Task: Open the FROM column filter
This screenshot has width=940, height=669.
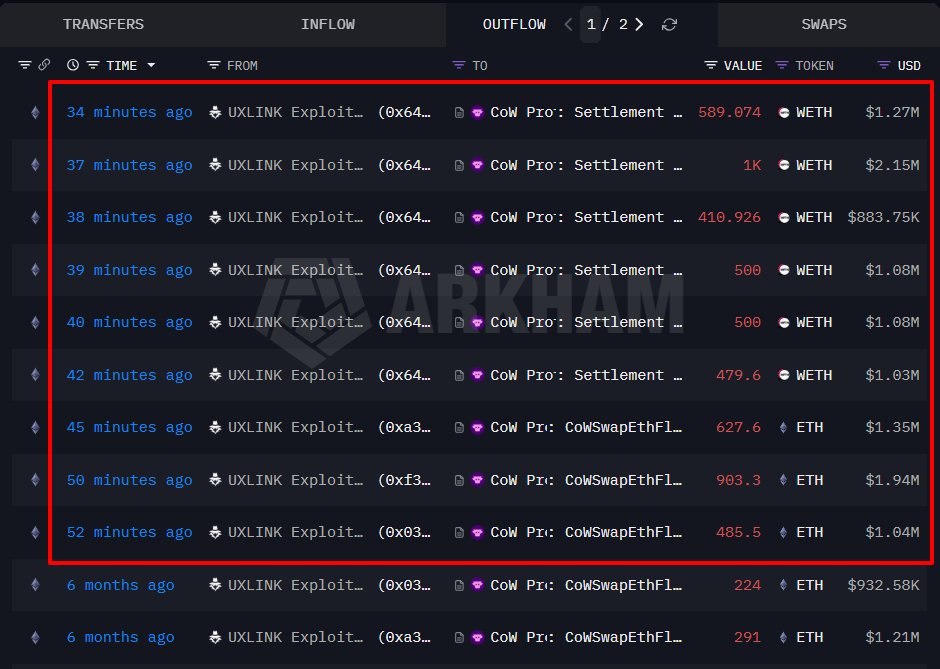Action: 213,65
